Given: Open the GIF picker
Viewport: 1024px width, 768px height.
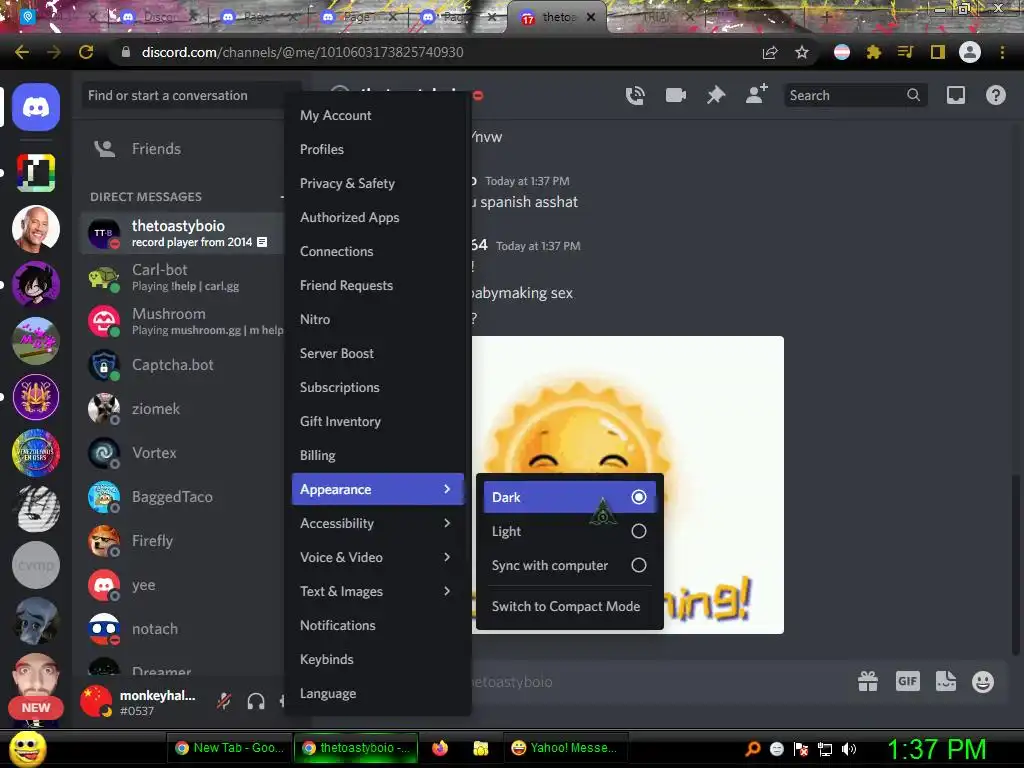Looking at the screenshot, I should [x=907, y=681].
